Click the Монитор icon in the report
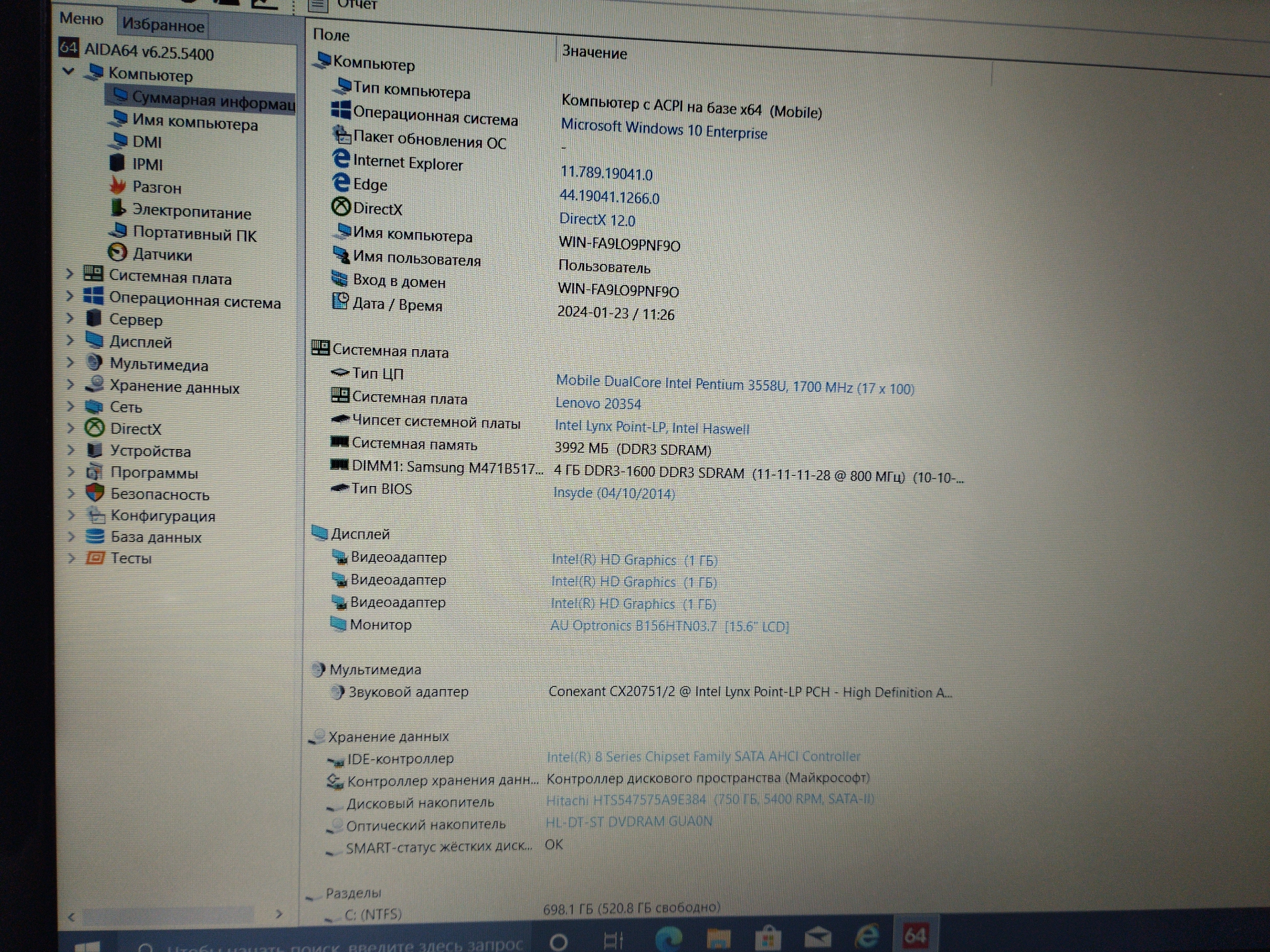Image resolution: width=1270 pixels, height=952 pixels. click(338, 623)
